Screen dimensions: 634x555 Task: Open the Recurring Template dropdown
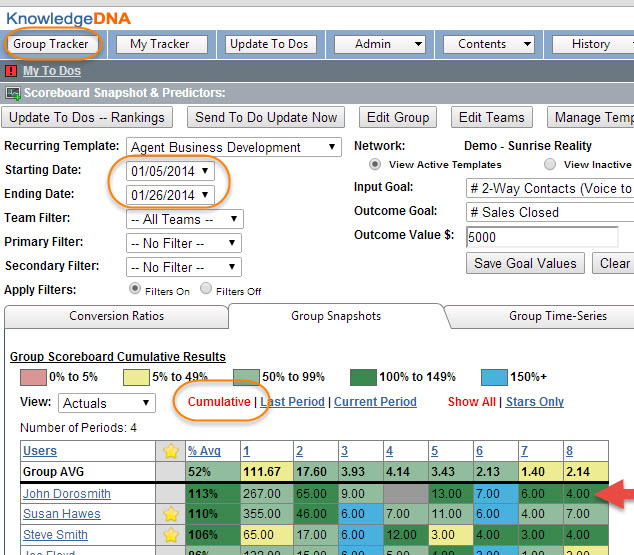click(234, 147)
